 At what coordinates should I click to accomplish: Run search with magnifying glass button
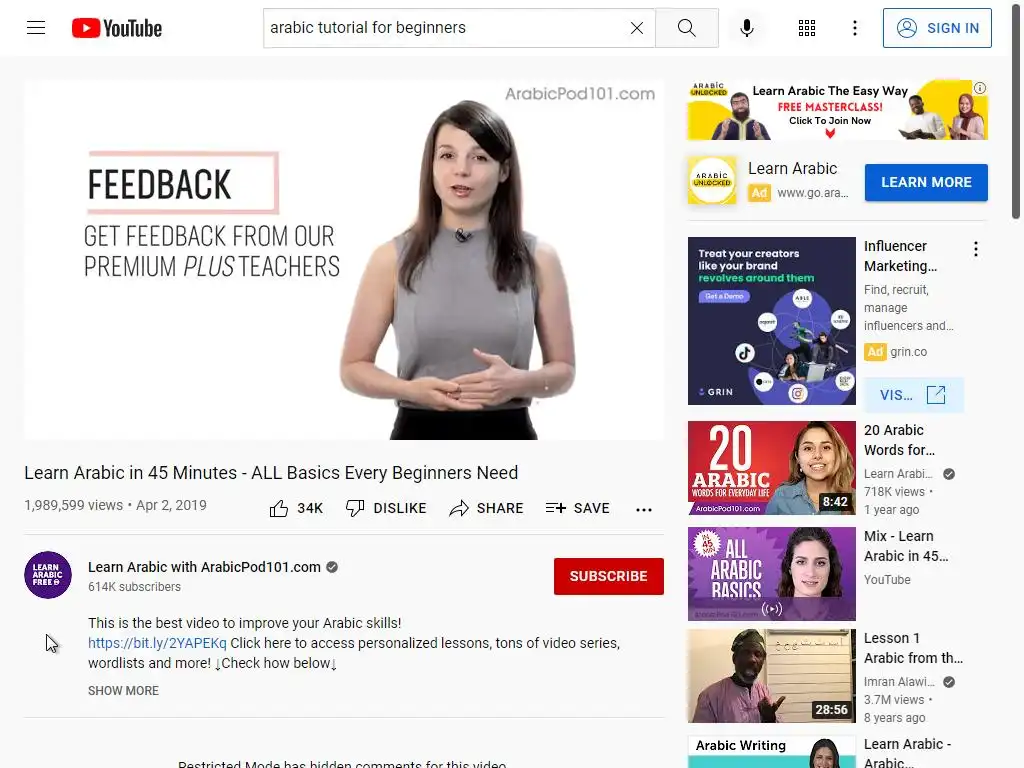686,28
